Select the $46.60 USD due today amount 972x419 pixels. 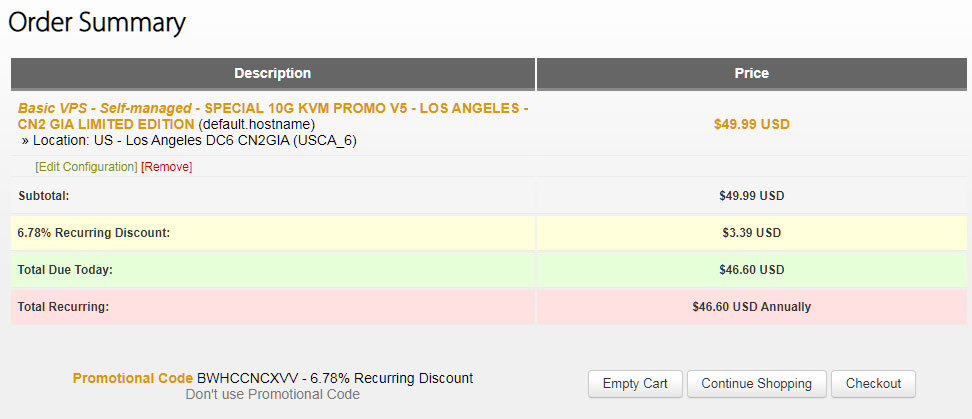pyautogui.click(x=751, y=270)
